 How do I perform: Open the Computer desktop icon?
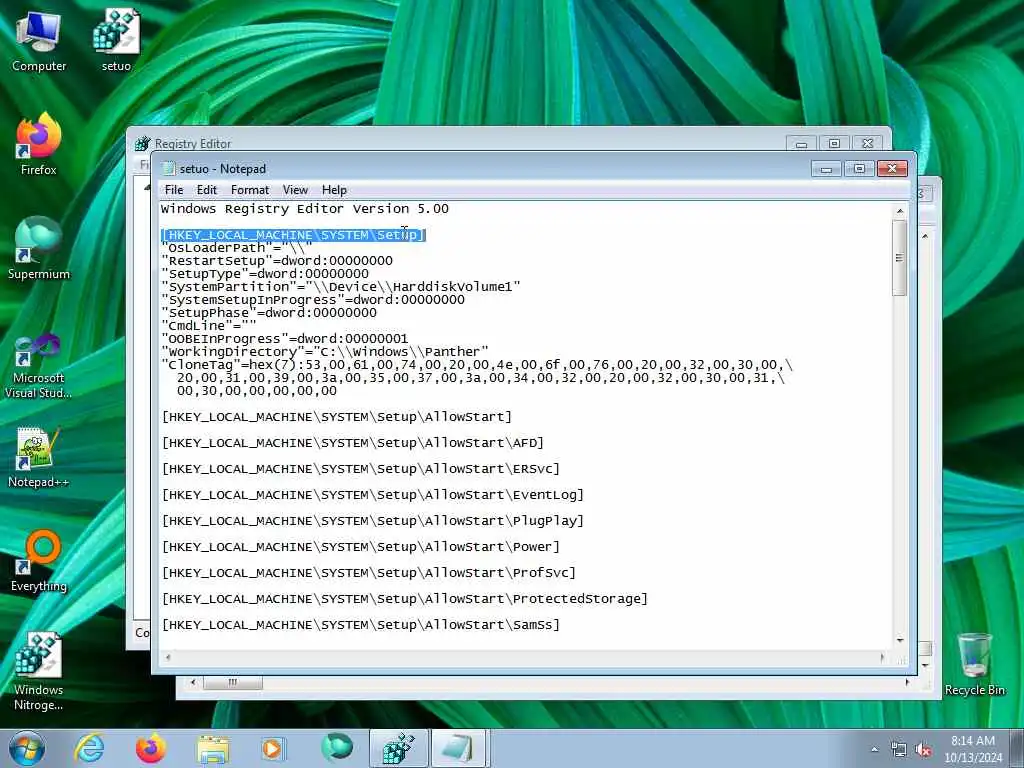click(x=39, y=41)
